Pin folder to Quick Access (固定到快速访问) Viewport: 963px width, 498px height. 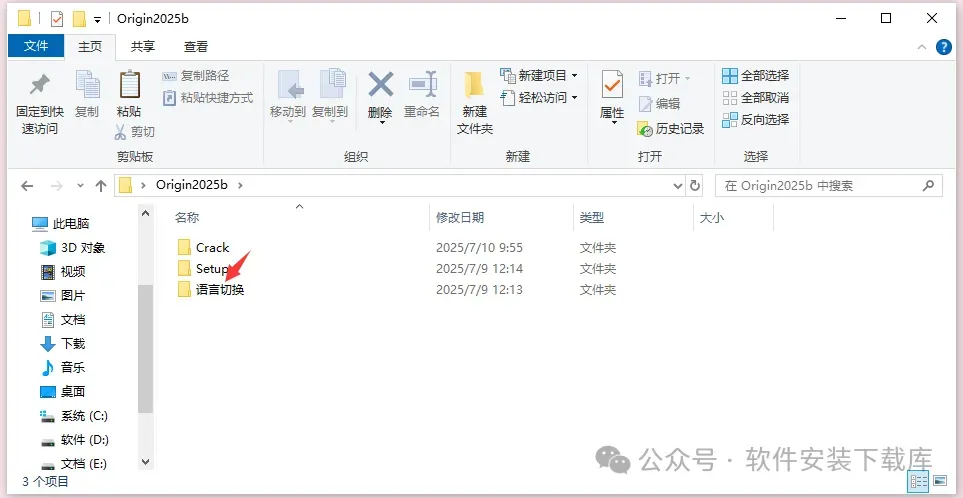40,103
